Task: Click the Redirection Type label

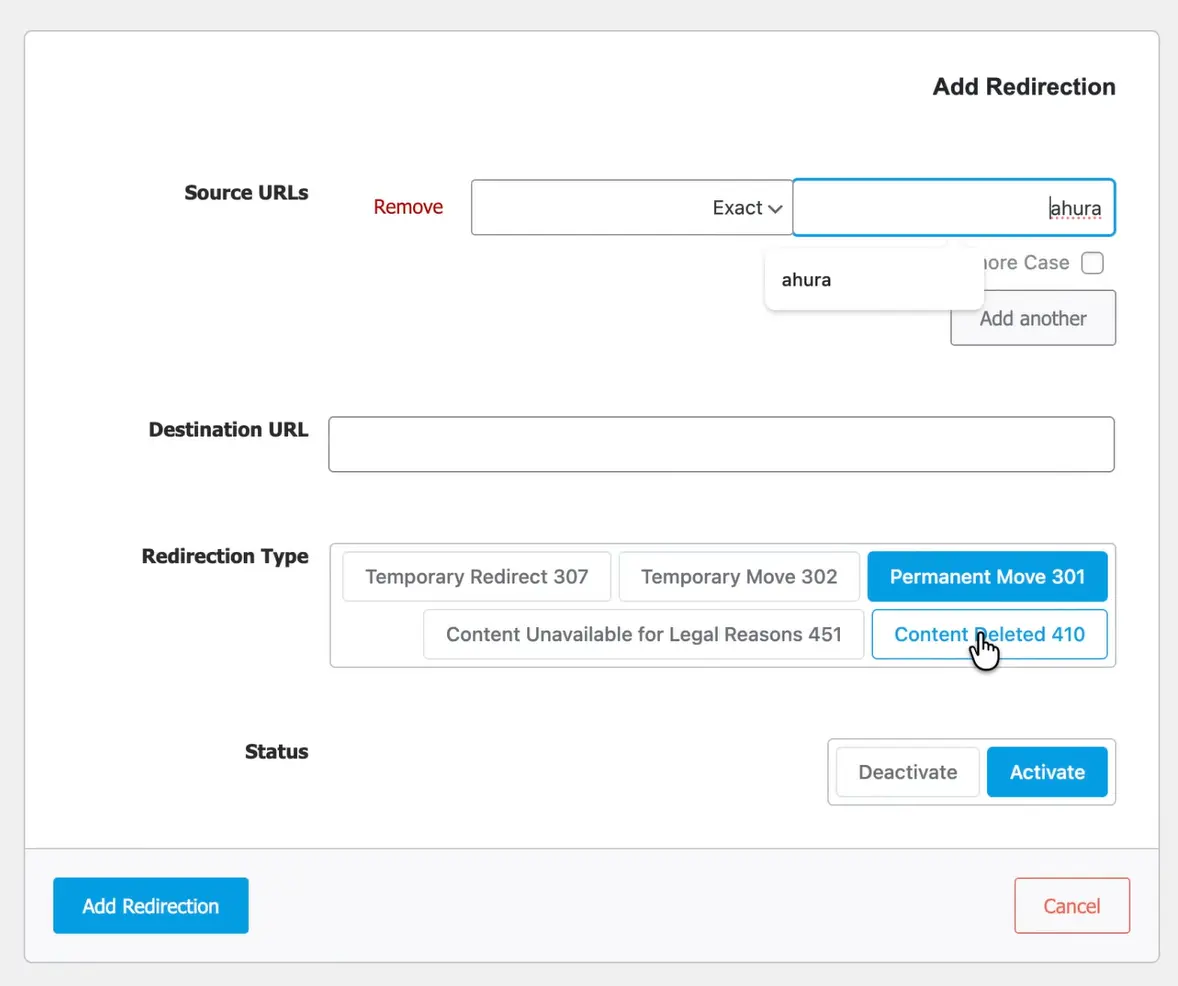Action: pos(225,556)
